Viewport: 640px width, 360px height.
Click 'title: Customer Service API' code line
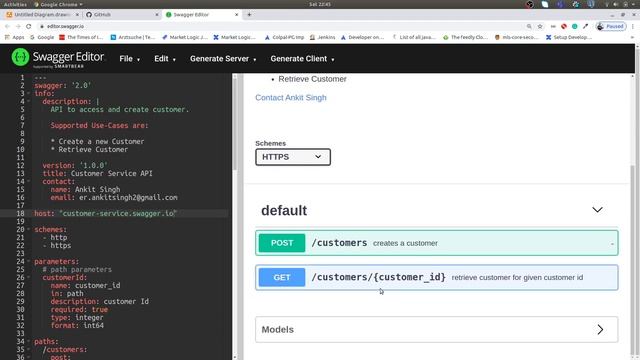(98, 173)
